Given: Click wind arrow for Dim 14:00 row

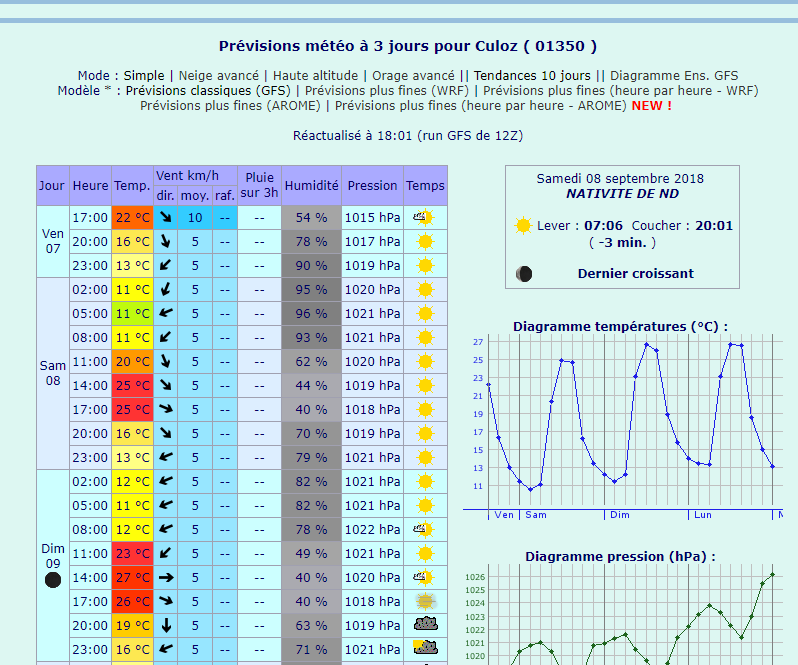Looking at the screenshot, I should point(166,577).
